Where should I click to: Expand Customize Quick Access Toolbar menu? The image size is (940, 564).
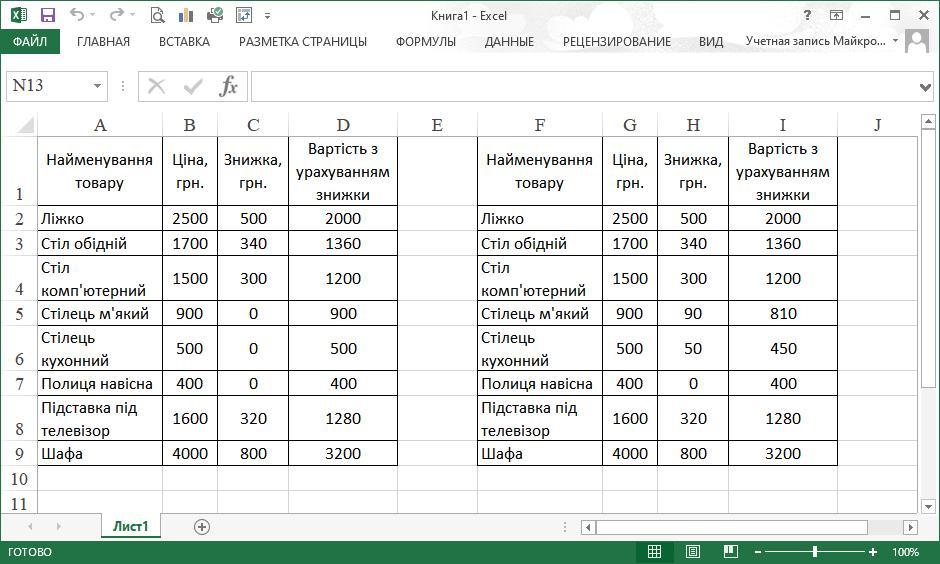pyautogui.click(x=267, y=16)
